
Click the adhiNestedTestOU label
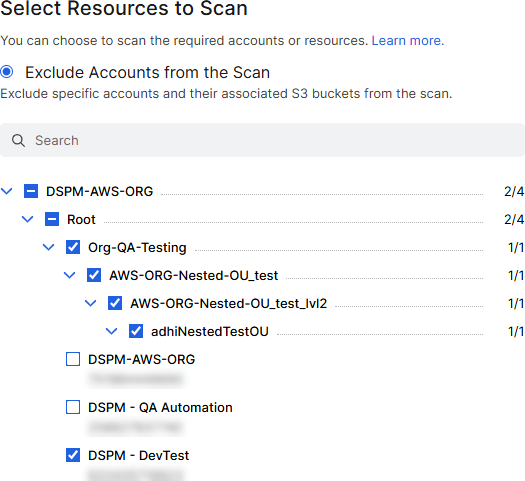point(210,332)
